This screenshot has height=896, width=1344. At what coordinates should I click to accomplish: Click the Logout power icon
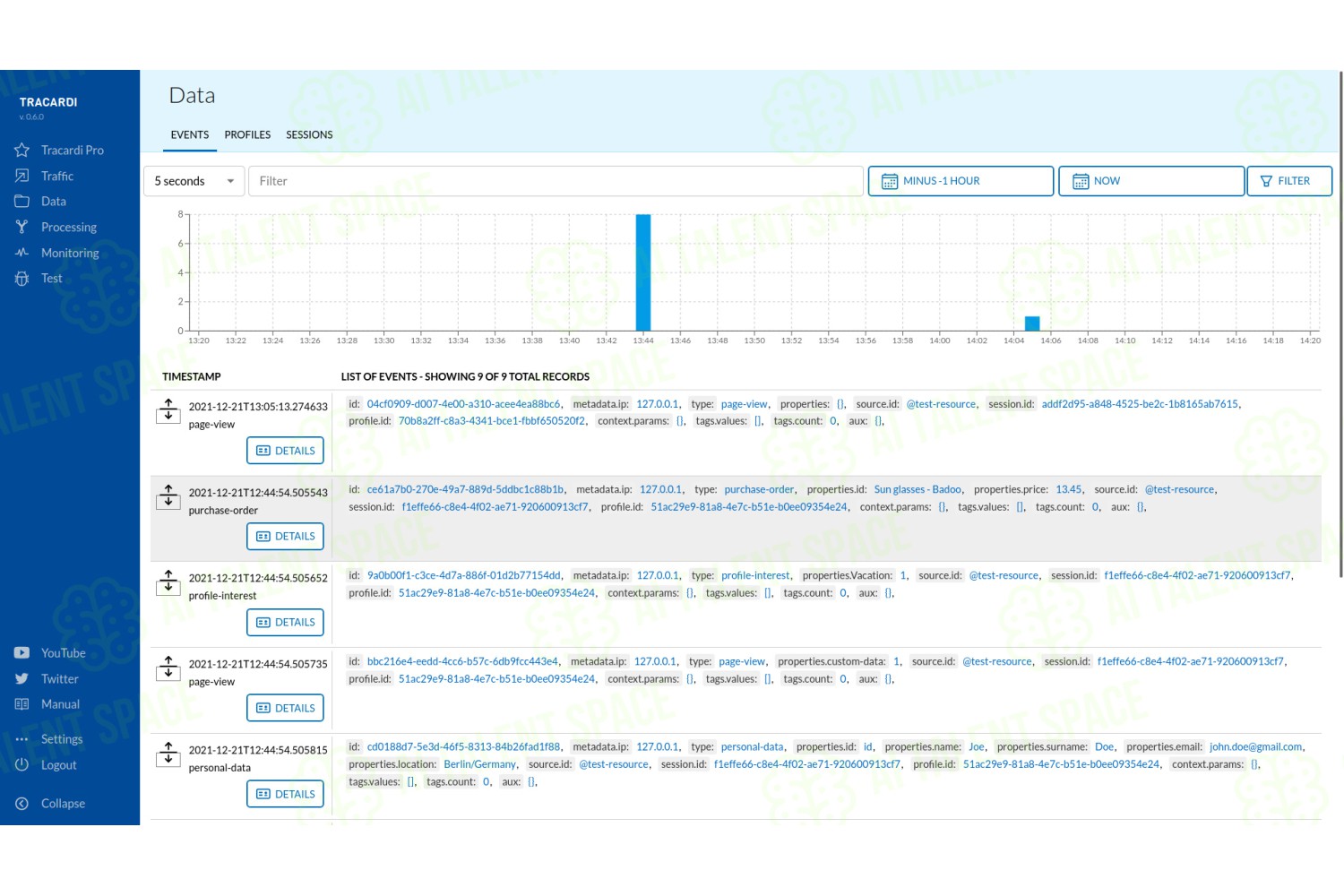tap(22, 765)
